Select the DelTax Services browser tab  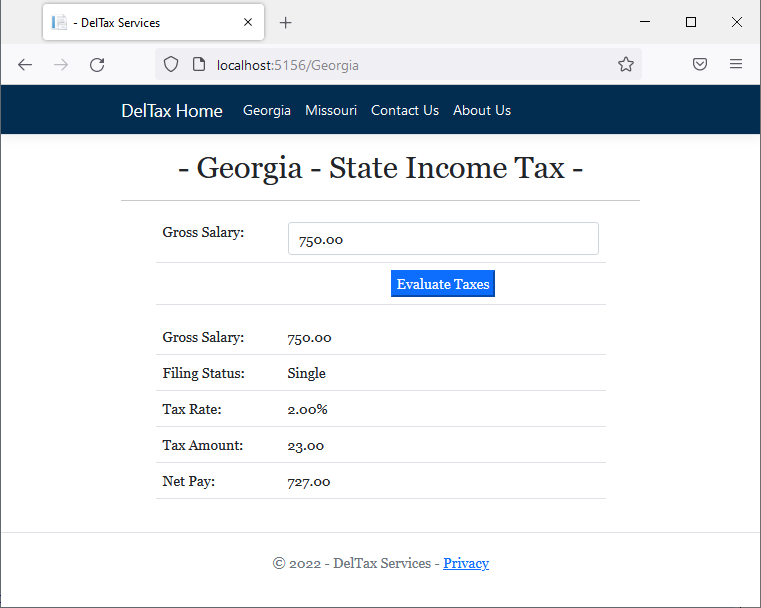click(153, 22)
